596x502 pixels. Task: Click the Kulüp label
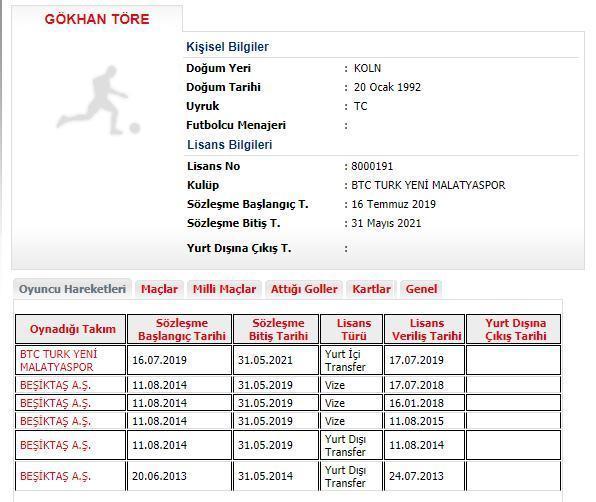pos(203,185)
